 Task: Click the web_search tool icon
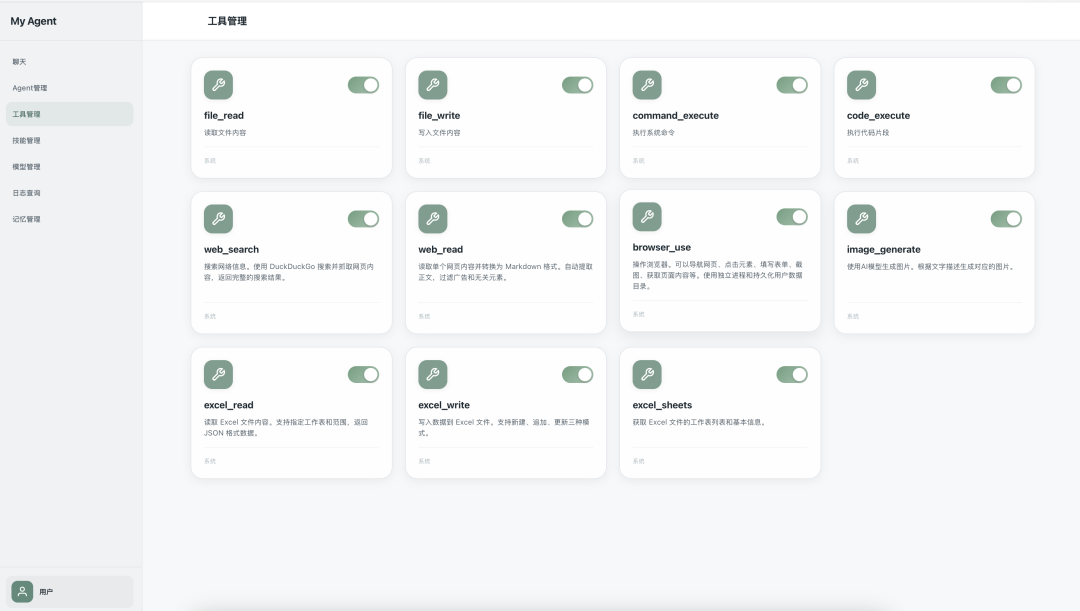click(218, 219)
